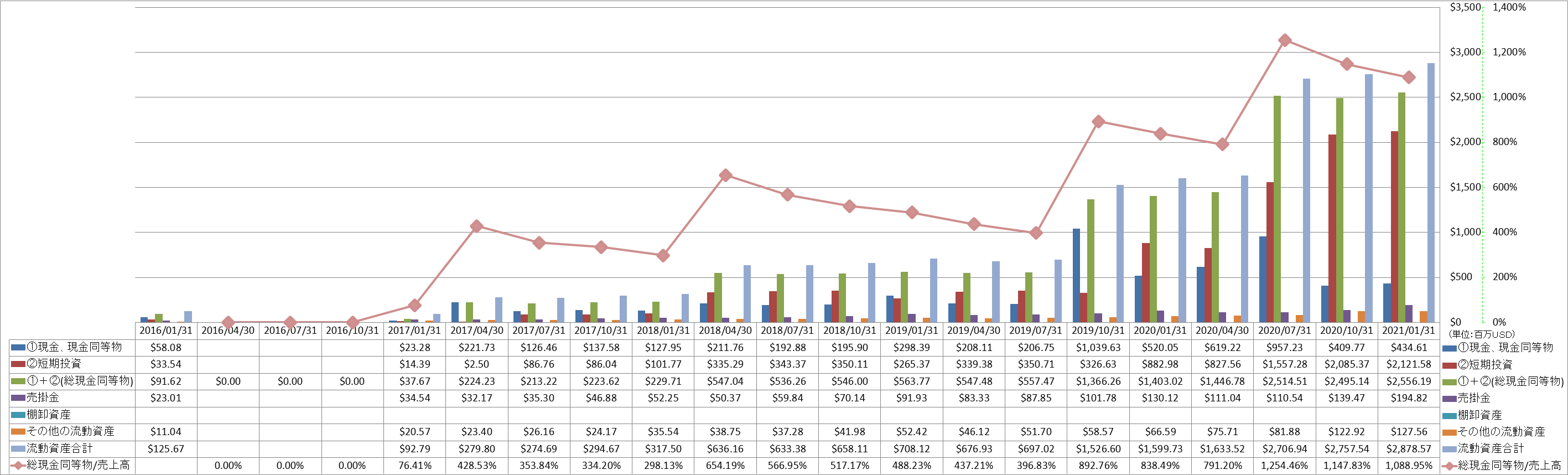Select the $2,878.57 current assets total

1409,449
